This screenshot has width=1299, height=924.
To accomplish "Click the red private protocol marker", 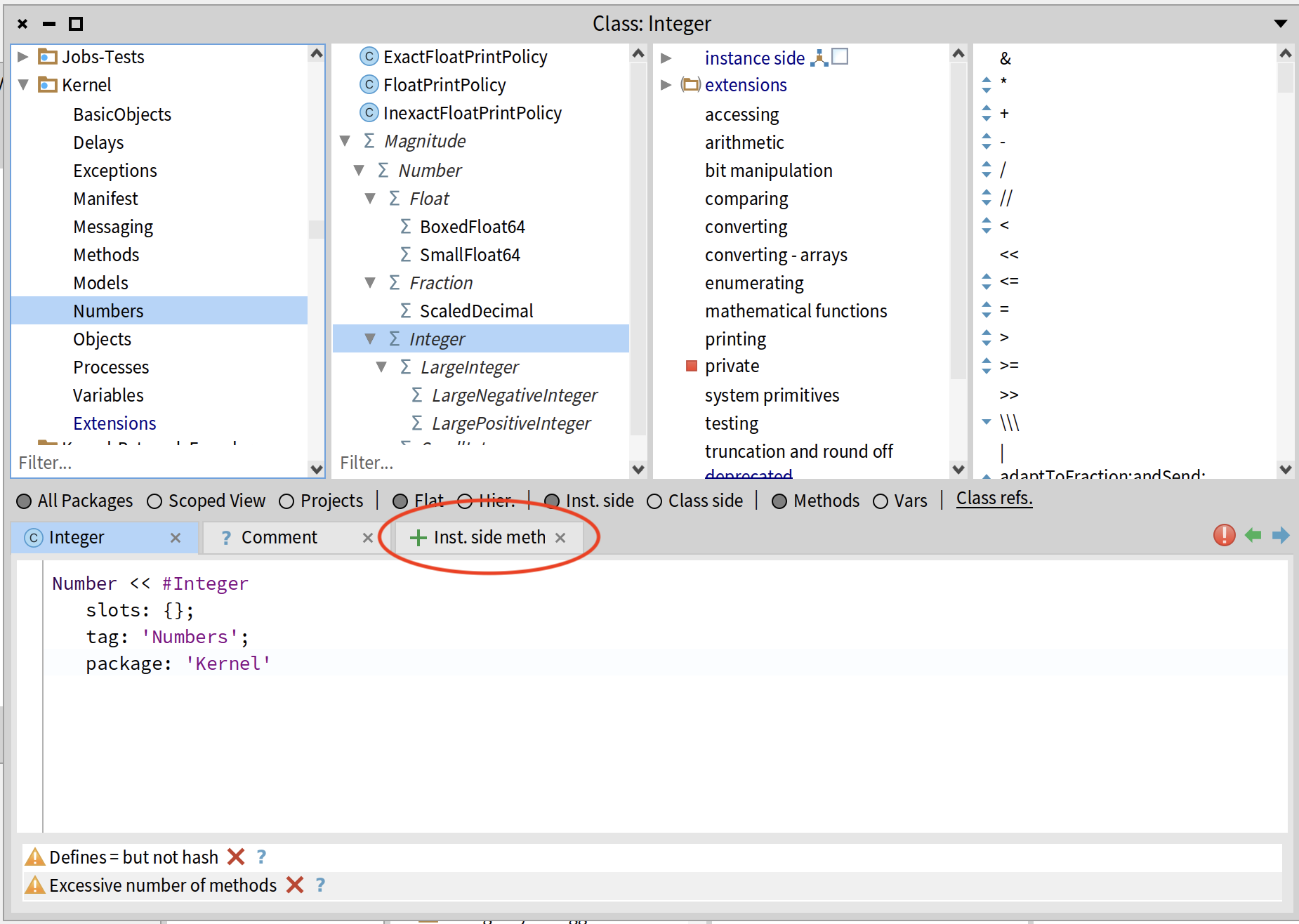I will [692, 366].
